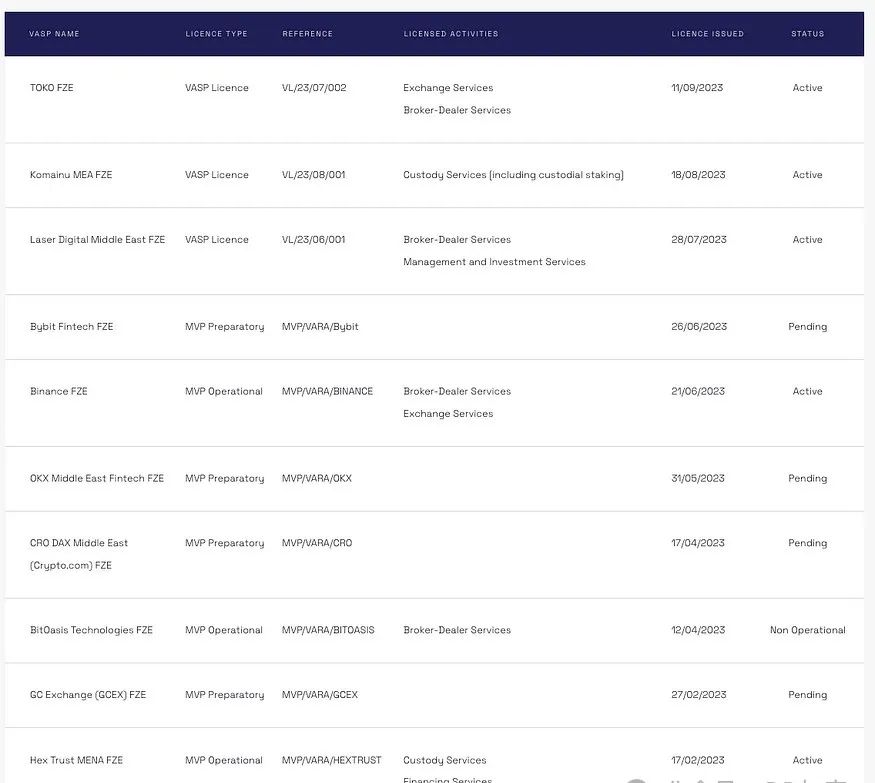Select the issue date 11/09/2023
875x783 pixels.
coord(697,88)
